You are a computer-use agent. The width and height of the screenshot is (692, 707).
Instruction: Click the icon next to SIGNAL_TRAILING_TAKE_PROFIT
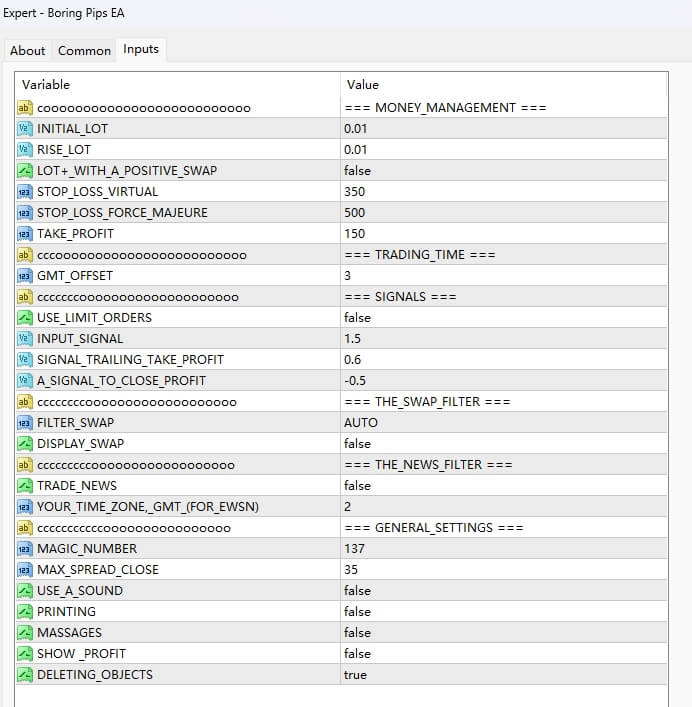pos(25,360)
